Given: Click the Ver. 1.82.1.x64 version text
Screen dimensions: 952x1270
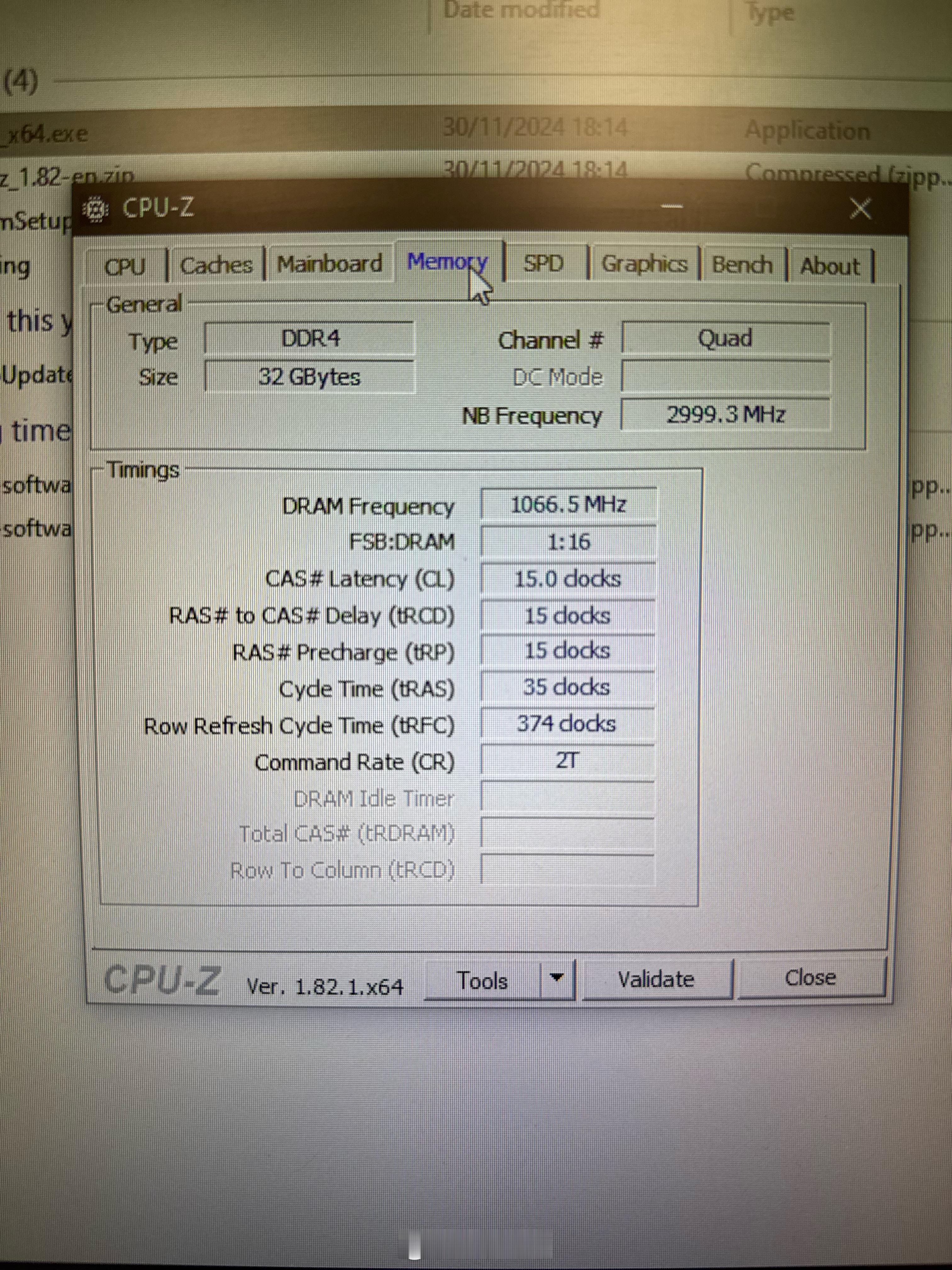Looking at the screenshot, I should click(x=325, y=987).
